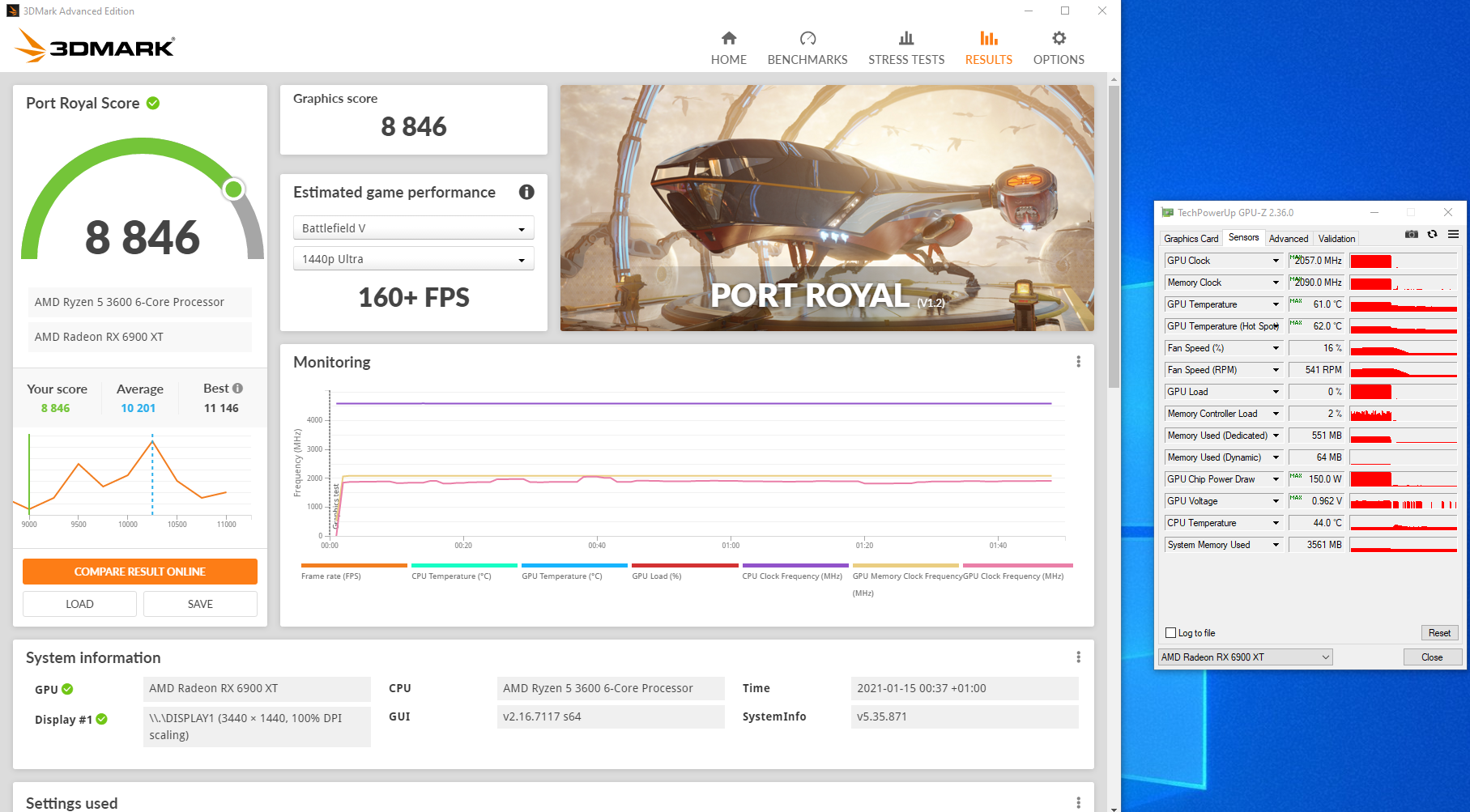
Task: Open the GPU Clock sensor dropdown arrow
Action: (1276, 261)
